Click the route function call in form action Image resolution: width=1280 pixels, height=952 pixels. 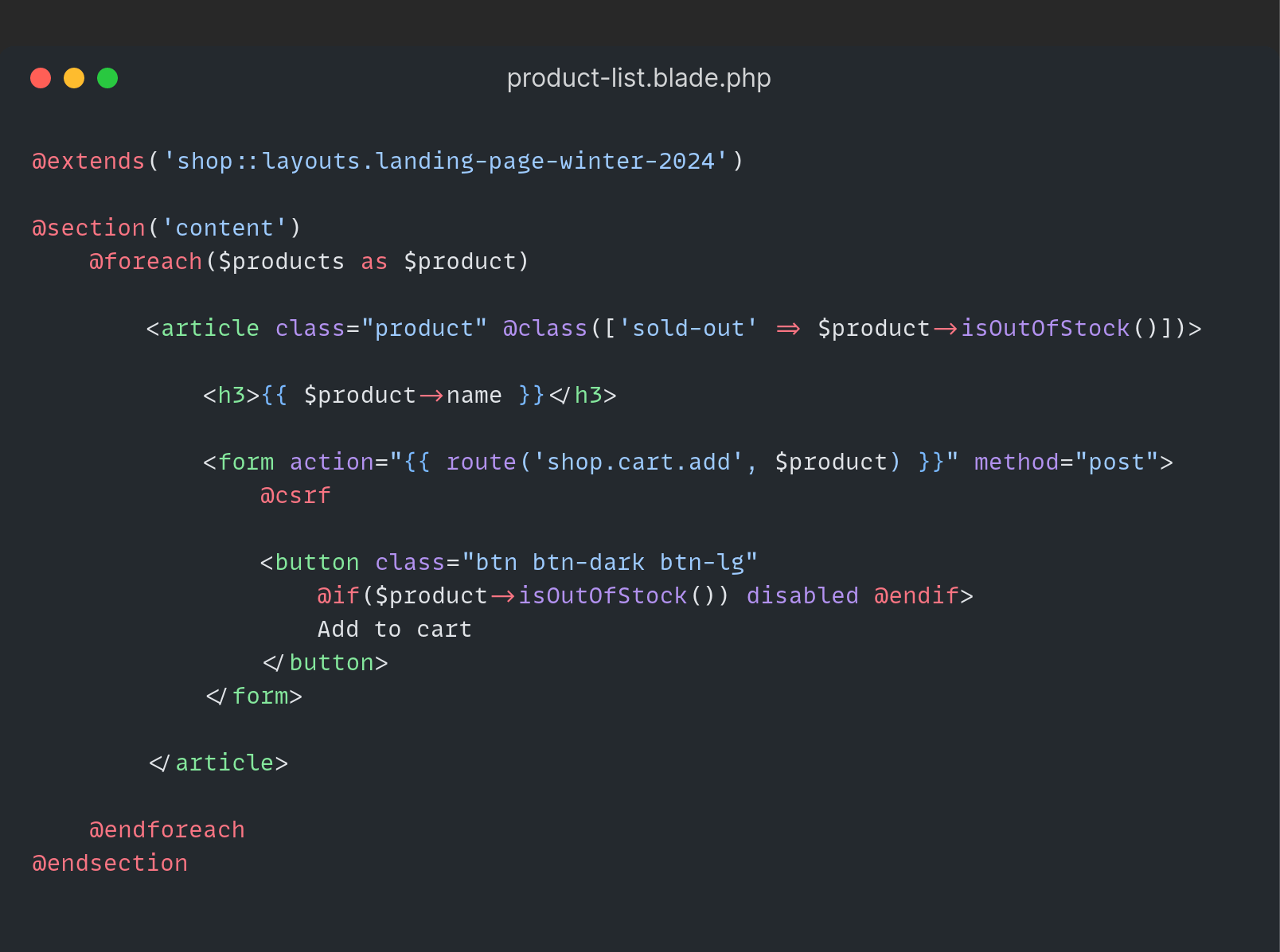coord(481,462)
